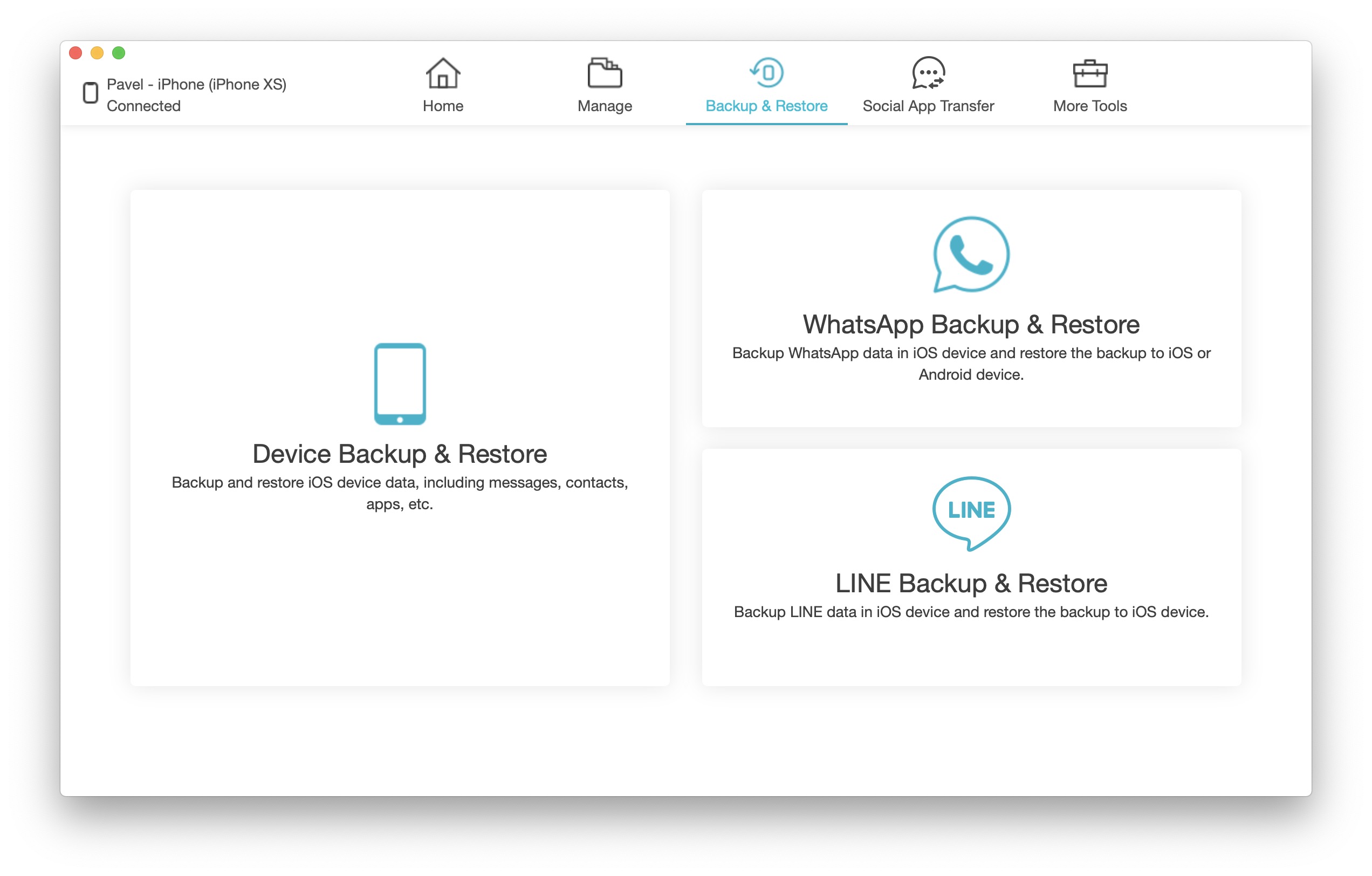Click the connected iPhone device icon

click(x=91, y=93)
